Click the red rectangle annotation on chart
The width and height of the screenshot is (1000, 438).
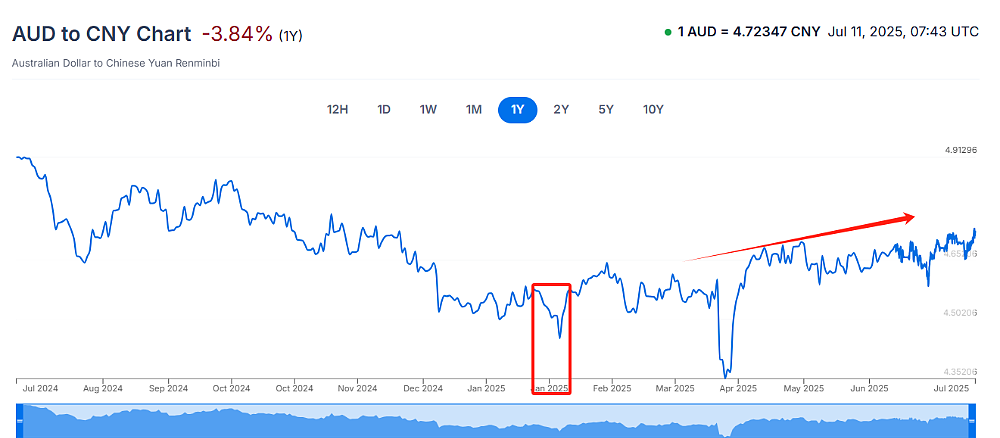(x=551, y=339)
